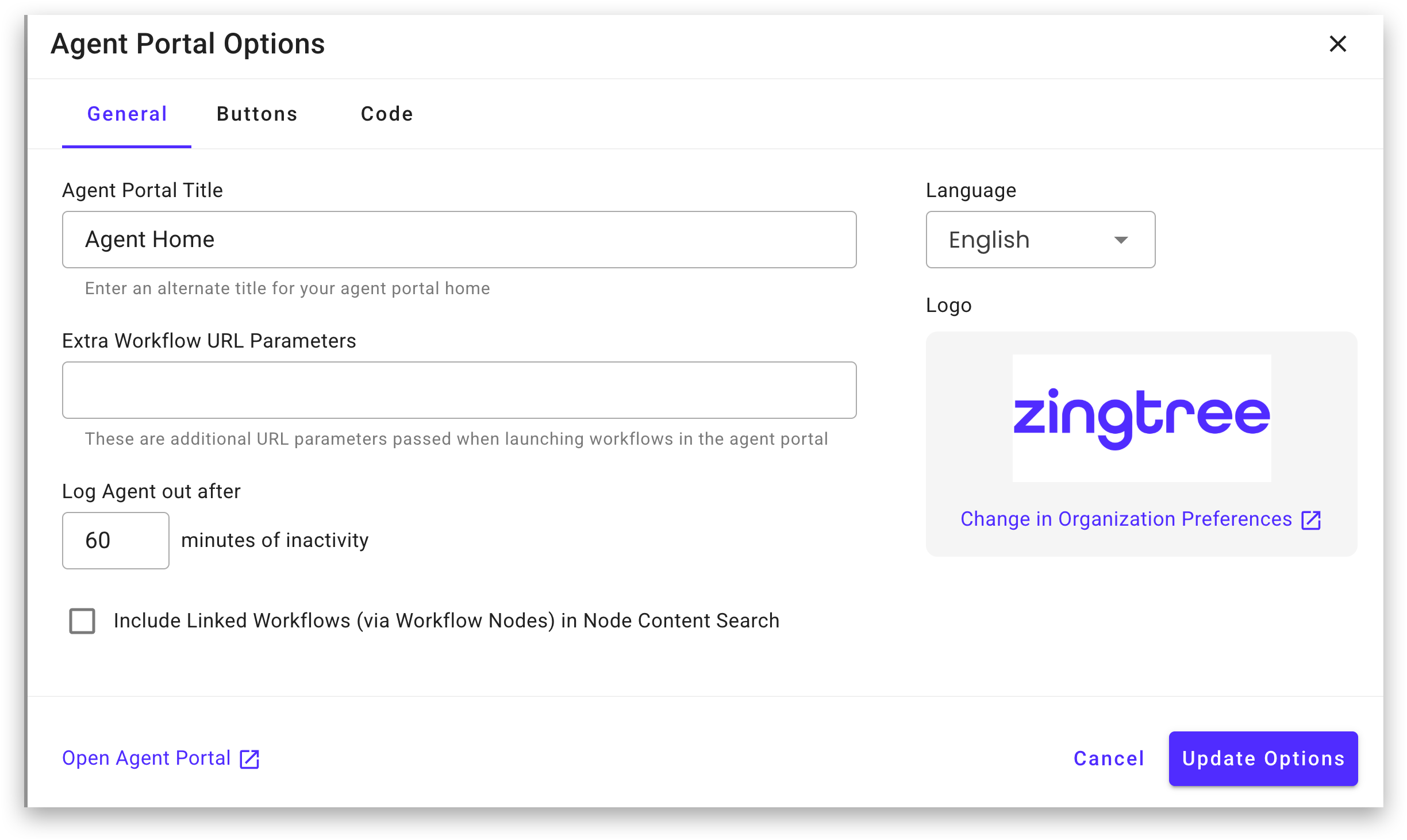Screen dimensions: 1407x840
Task: Focus the Agent Portal Title field
Action: (x=459, y=240)
